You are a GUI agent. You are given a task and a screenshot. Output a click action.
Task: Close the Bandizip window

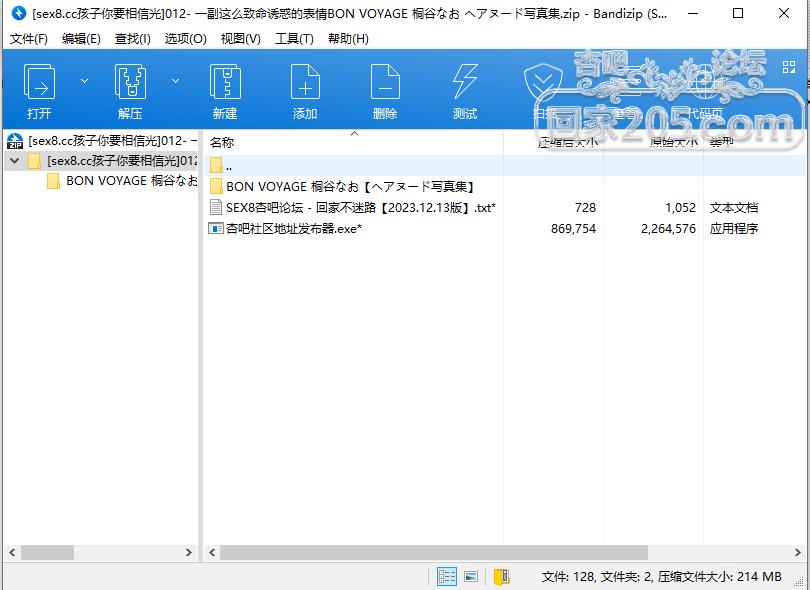[x=784, y=13]
